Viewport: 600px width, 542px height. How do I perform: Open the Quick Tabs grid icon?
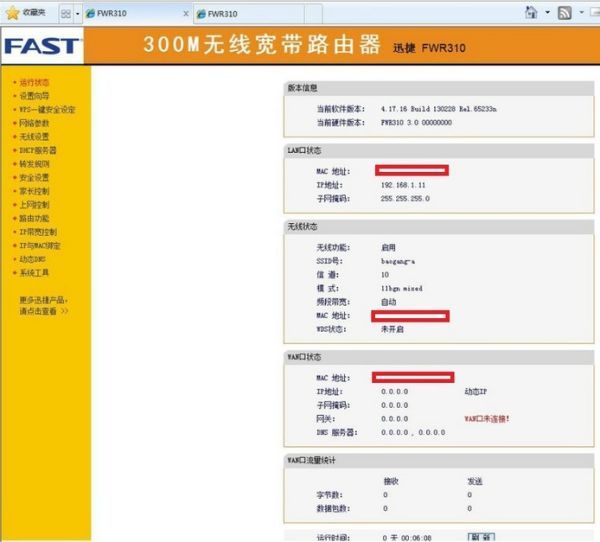coord(66,14)
